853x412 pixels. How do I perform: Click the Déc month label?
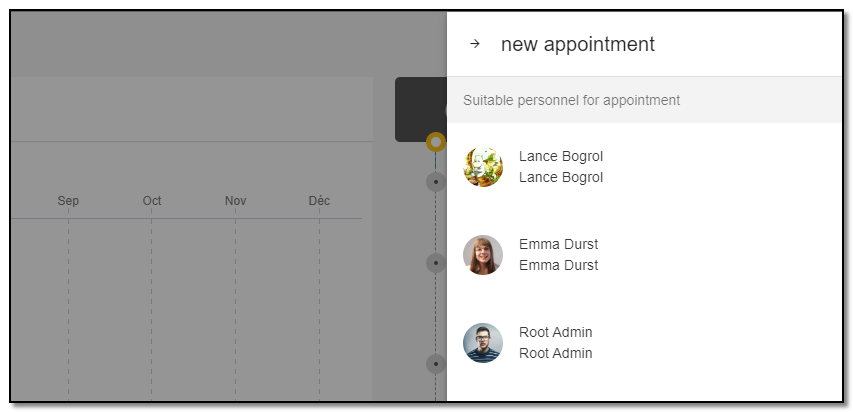[319, 201]
